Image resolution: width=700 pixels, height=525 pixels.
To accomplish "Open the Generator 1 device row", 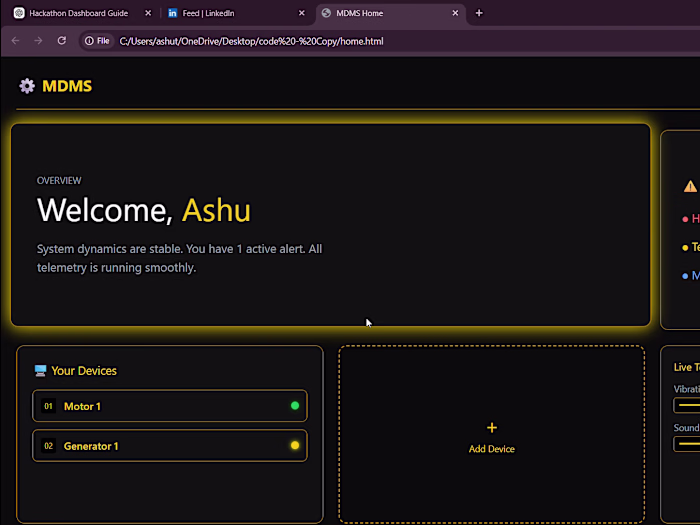I will pos(170,446).
